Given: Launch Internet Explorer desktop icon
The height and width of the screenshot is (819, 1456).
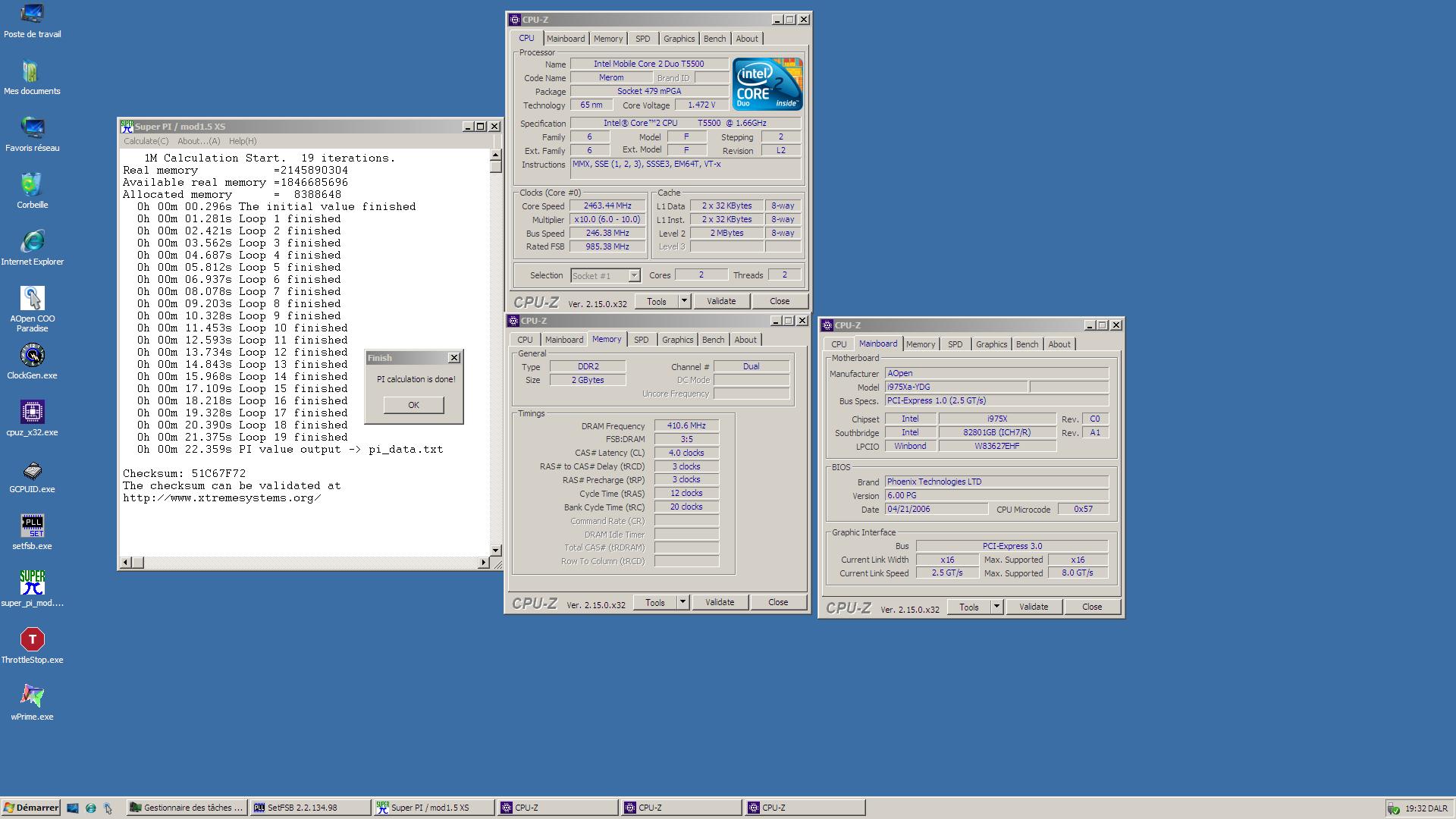Looking at the screenshot, I should pyautogui.click(x=32, y=249).
